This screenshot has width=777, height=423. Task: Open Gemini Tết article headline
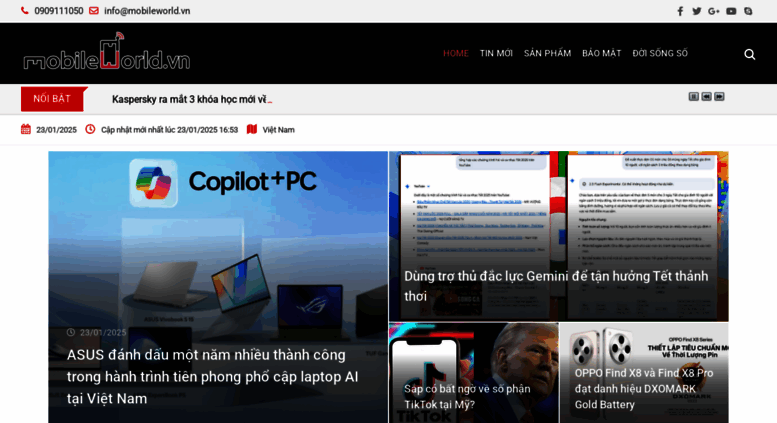(556, 286)
